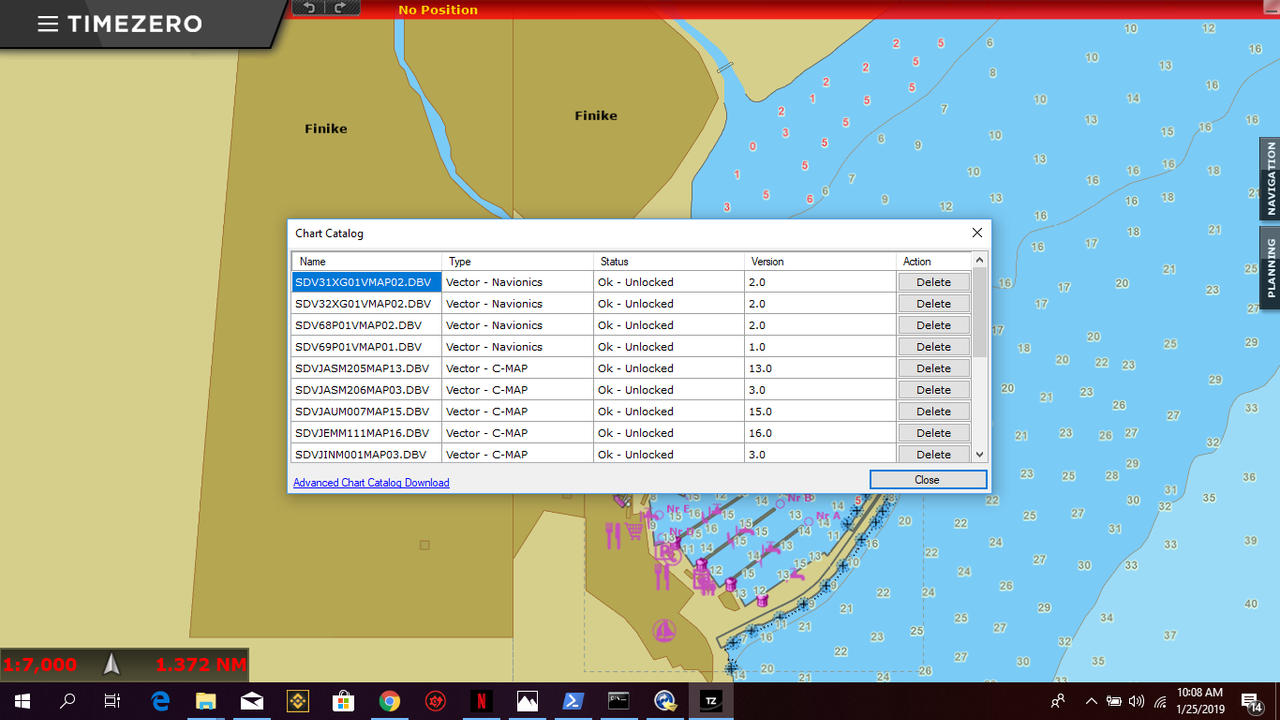
Task: Delete chart SDV31XG01VMAP02.DBV
Action: tap(934, 282)
